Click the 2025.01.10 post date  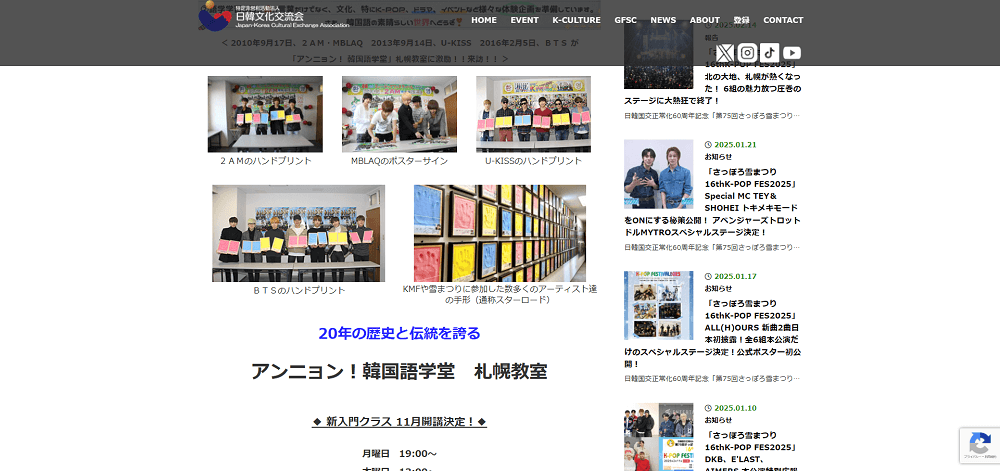pyautogui.click(x=735, y=408)
